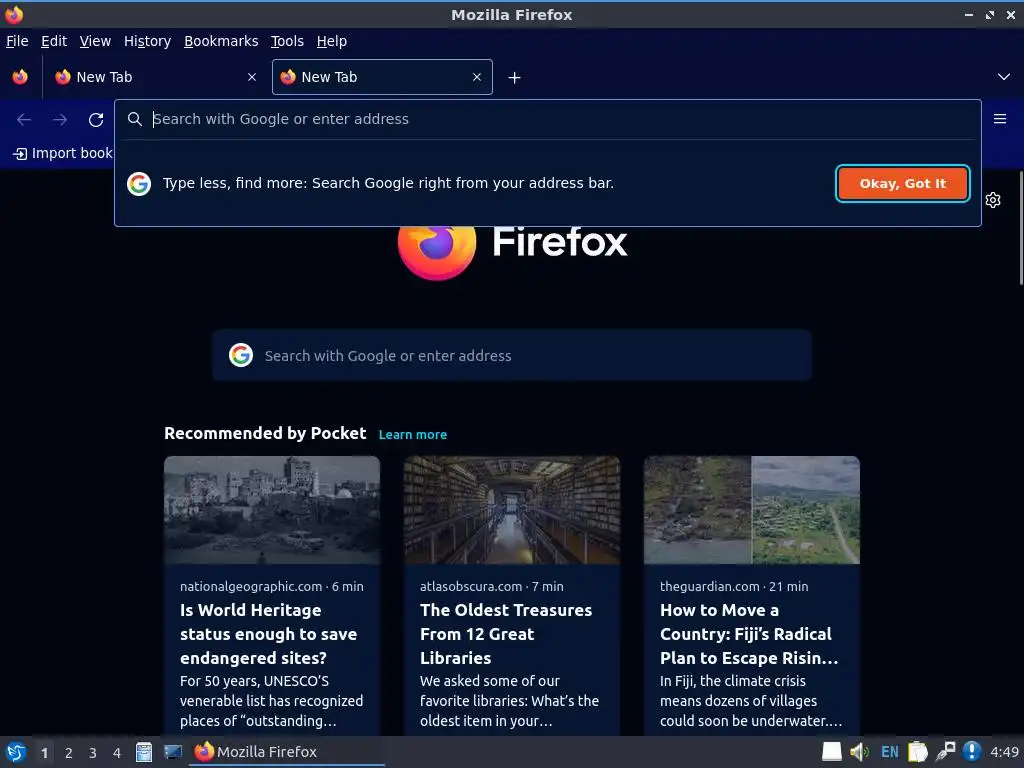Click the network connection tray icon
This screenshot has width=1024, height=768.
point(945,752)
